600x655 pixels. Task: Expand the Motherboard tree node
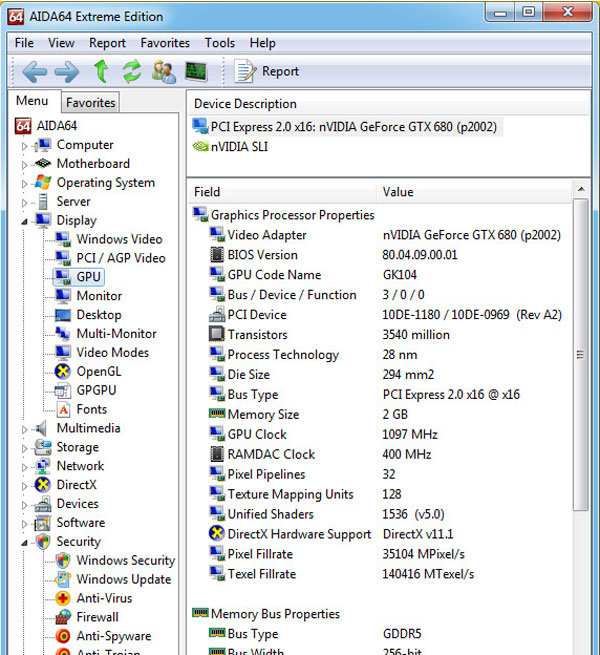(24, 165)
